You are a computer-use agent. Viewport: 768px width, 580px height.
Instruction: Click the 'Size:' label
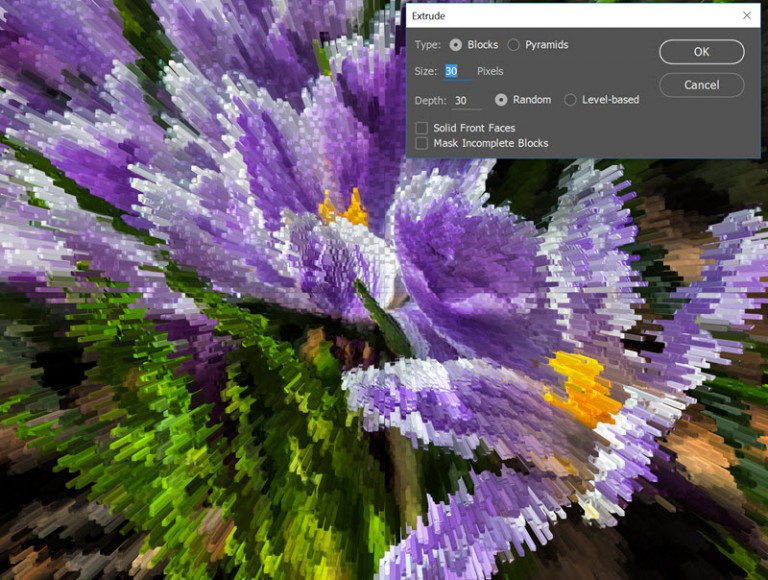(426, 72)
